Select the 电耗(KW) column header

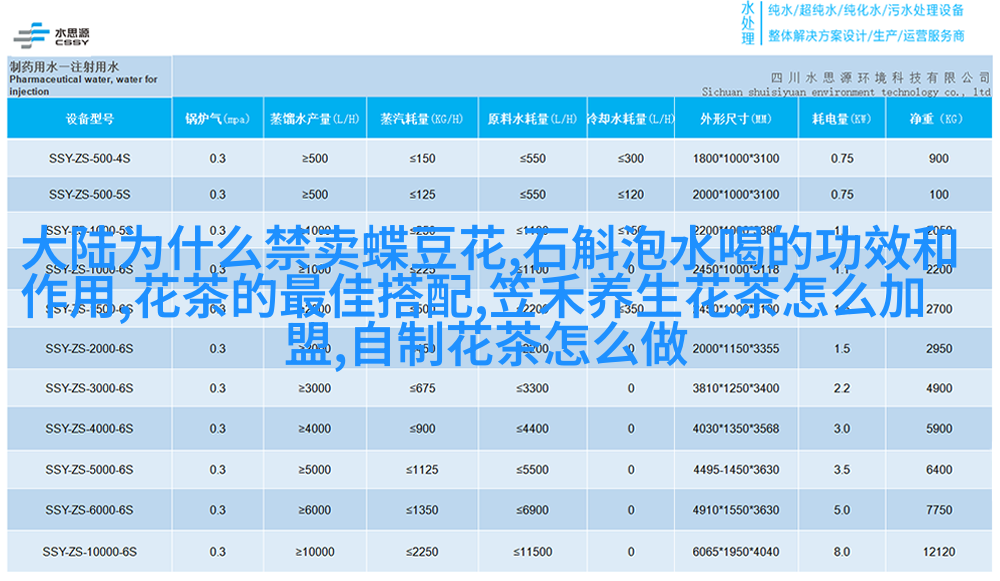[x=841, y=119]
